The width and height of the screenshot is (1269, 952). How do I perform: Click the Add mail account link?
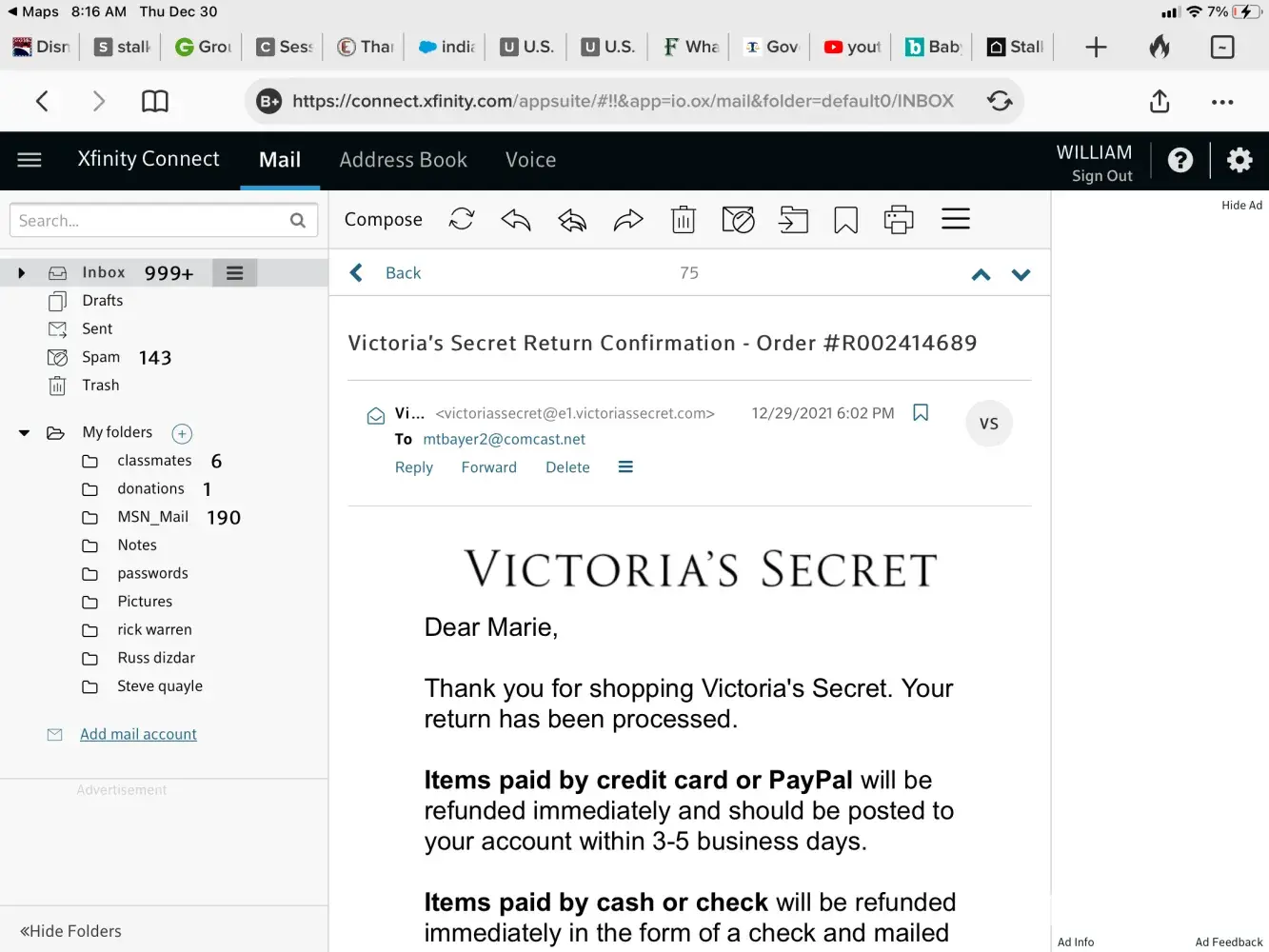tap(138, 734)
